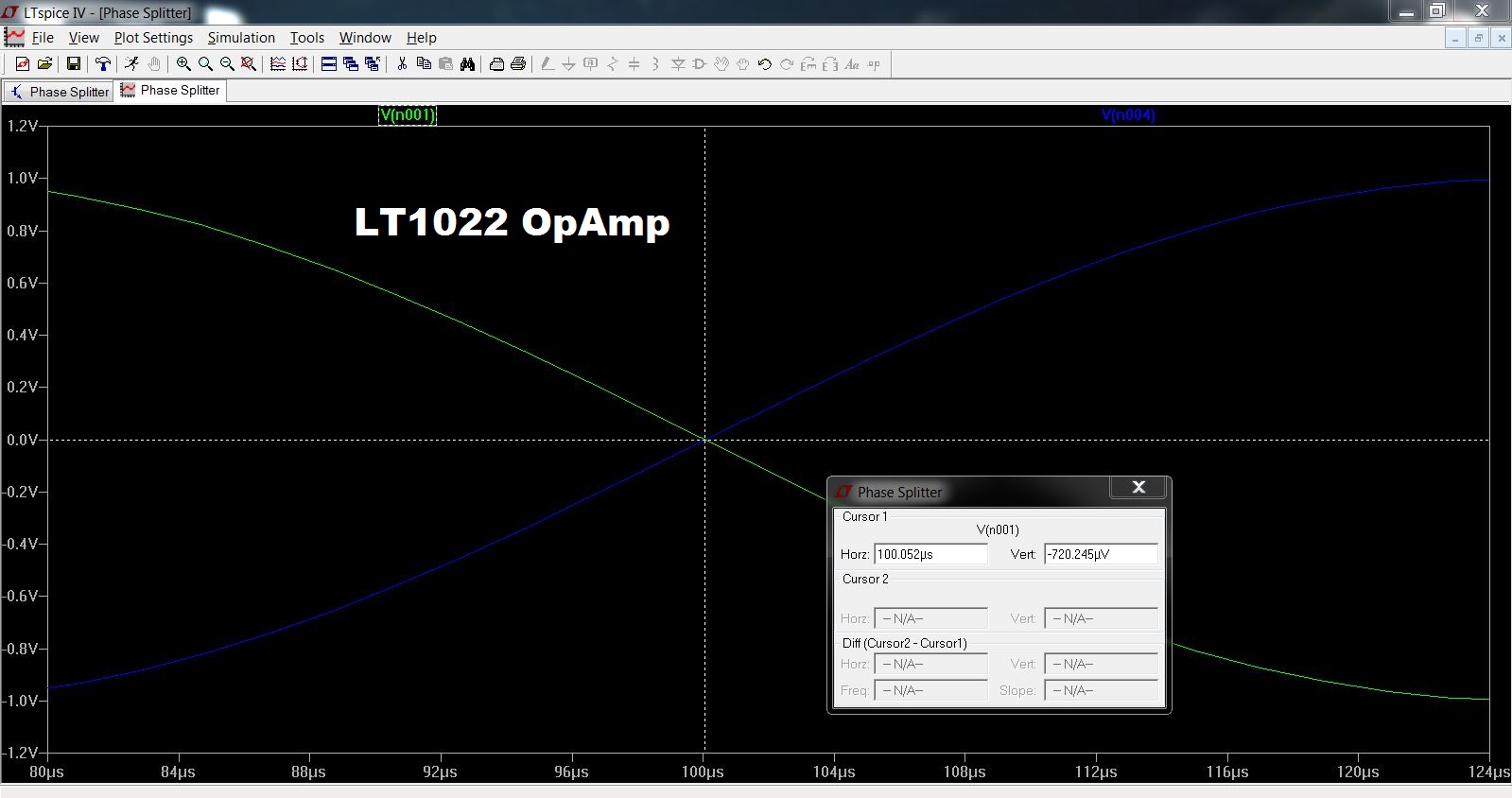Click the Print printer icon
Viewport: 1512px width, 798px height.
click(x=518, y=64)
